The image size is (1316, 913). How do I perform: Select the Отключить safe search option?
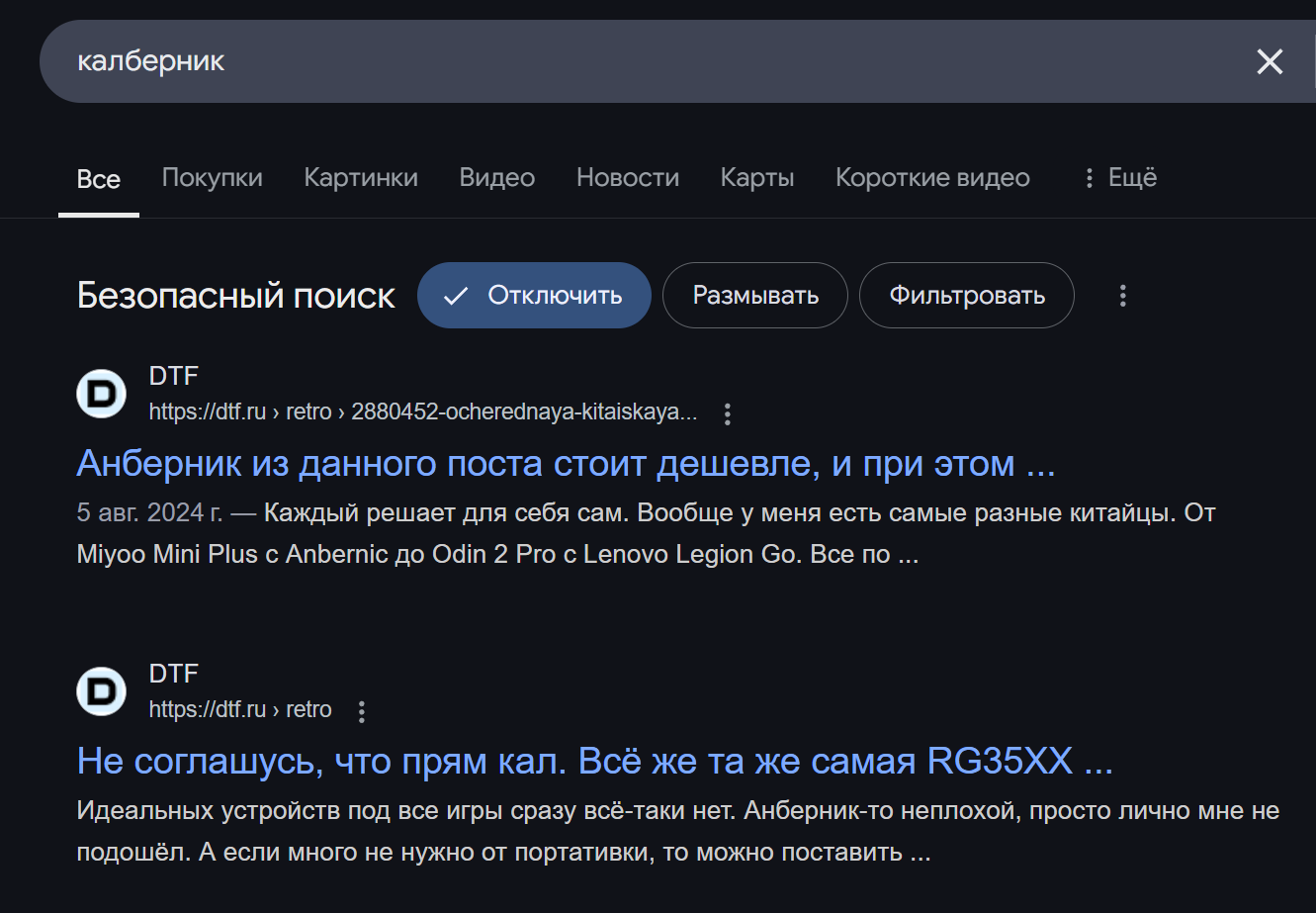534,295
